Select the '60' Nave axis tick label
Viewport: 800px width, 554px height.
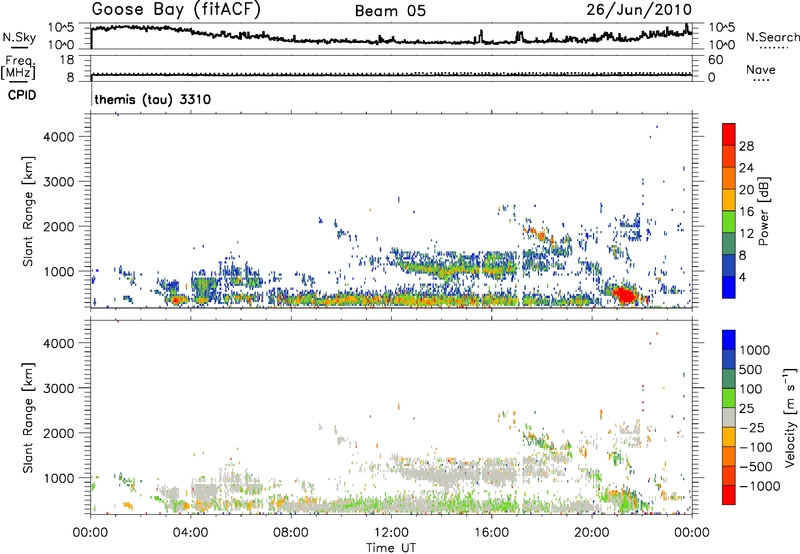715,60
